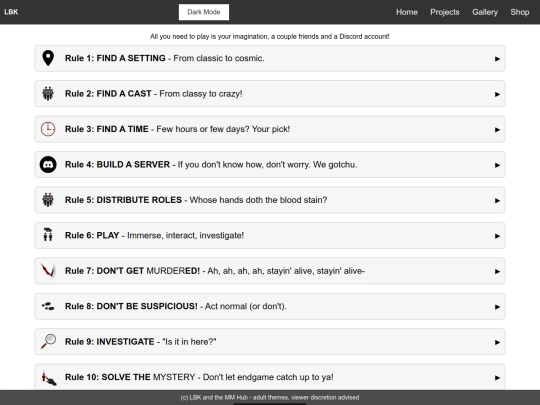
Task: Click 'We gotchu.' description text
Action: point(335,165)
